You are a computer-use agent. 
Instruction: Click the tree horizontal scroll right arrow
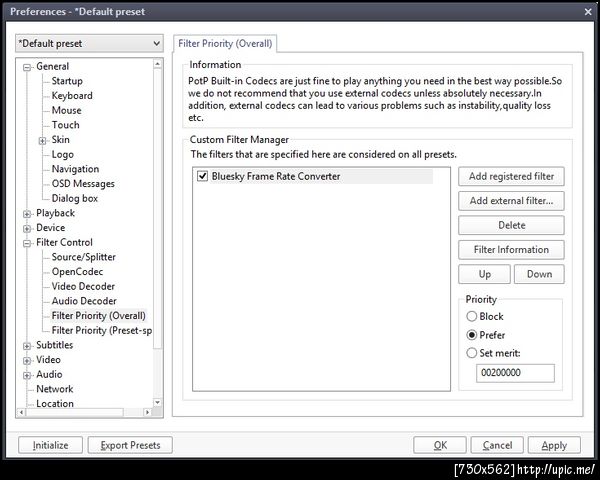pyautogui.click(x=147, y=412)
